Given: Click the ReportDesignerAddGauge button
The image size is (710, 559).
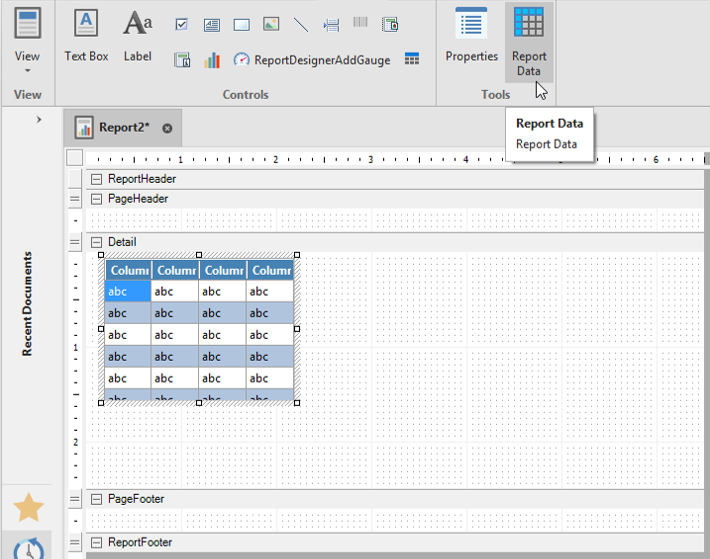Looking at the screenshot, I should (x=312, y=60).
